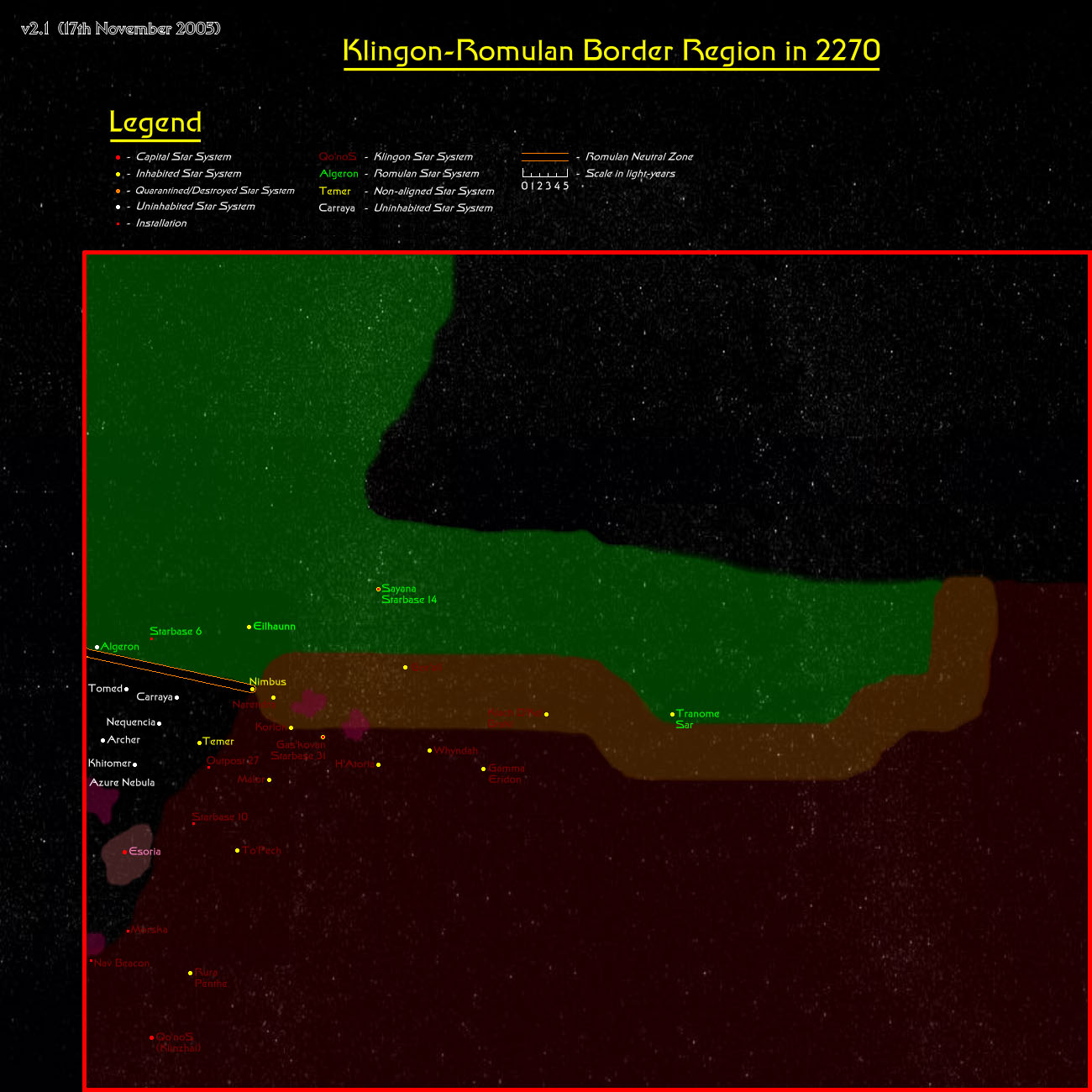1092x1092 pixels.
Task: Select the orange star dot beside Sayana
Action: 378,589
